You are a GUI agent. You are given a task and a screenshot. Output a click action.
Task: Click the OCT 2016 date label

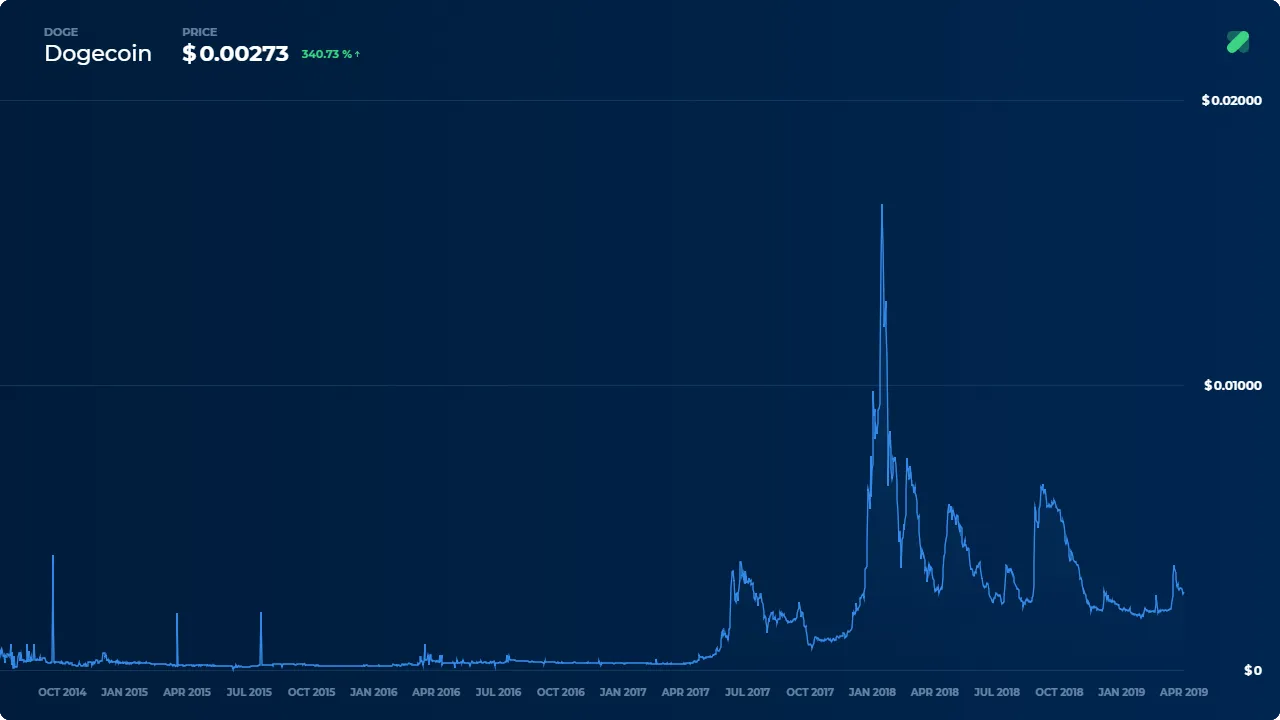click(560, 692)
